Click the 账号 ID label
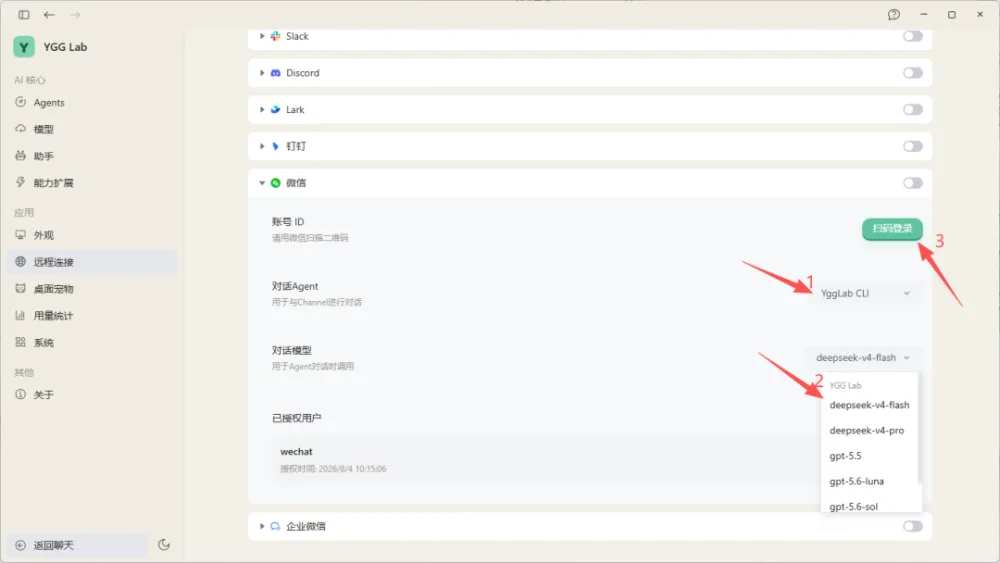This screenshot has width=1000, height=563. 288,222
